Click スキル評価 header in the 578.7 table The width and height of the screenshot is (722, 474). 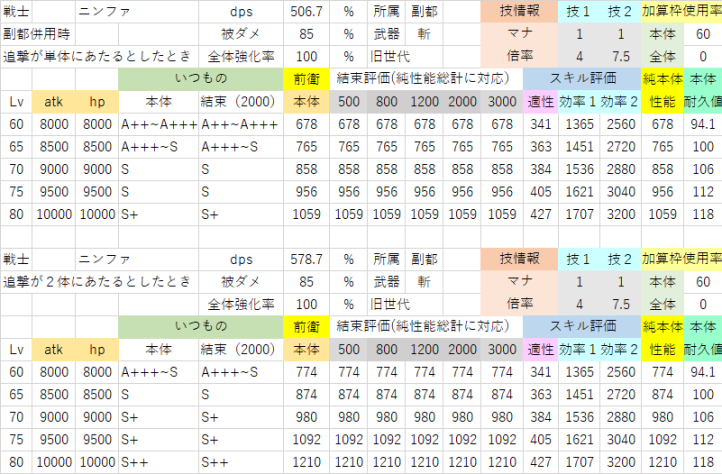pyautogui.click(x=582, y=327)
